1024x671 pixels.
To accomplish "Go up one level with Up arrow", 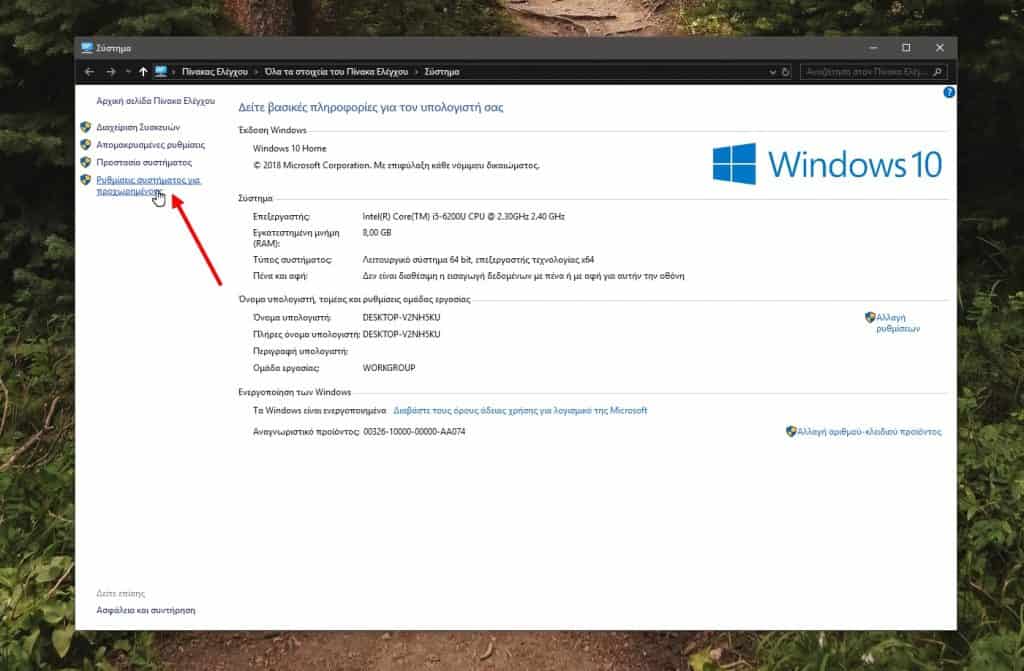I will pos(143,72).
